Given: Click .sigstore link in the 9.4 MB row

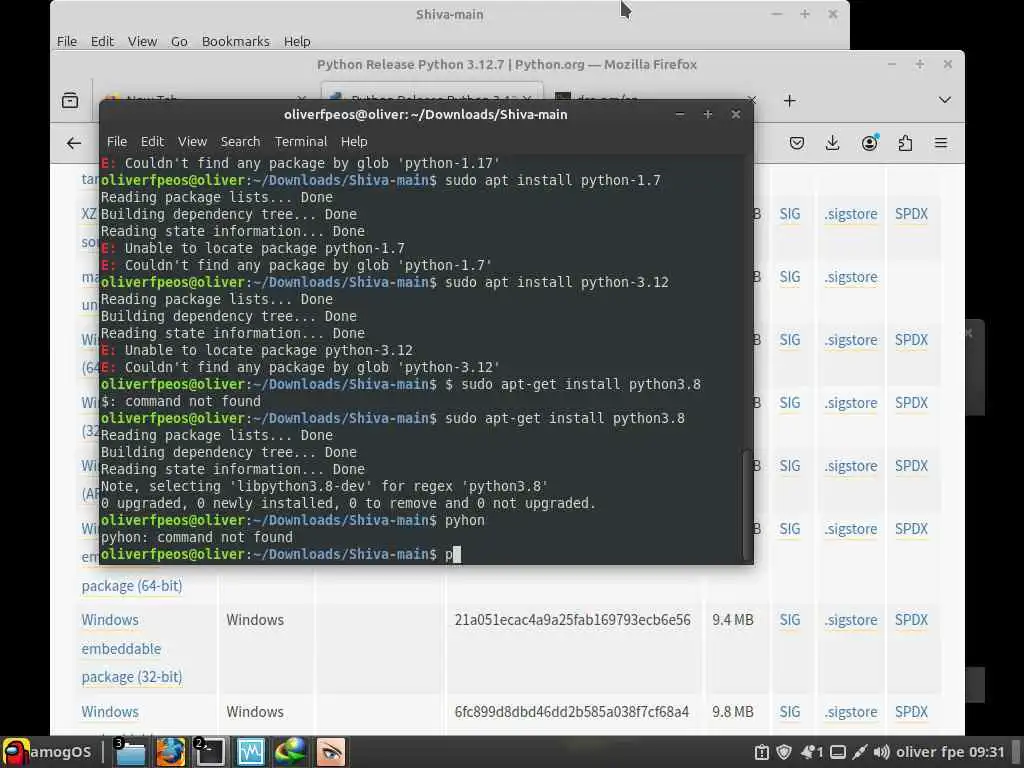Looking at the screenshot, I should click(x=850, y=620).
